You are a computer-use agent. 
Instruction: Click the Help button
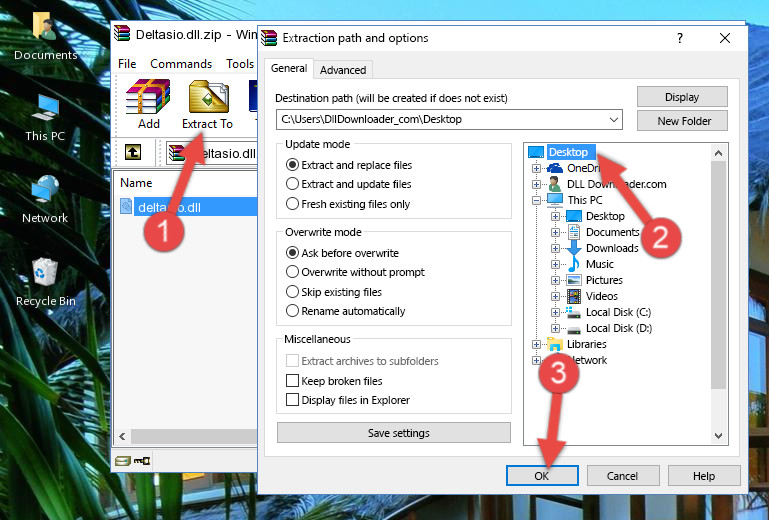[704, 475]
